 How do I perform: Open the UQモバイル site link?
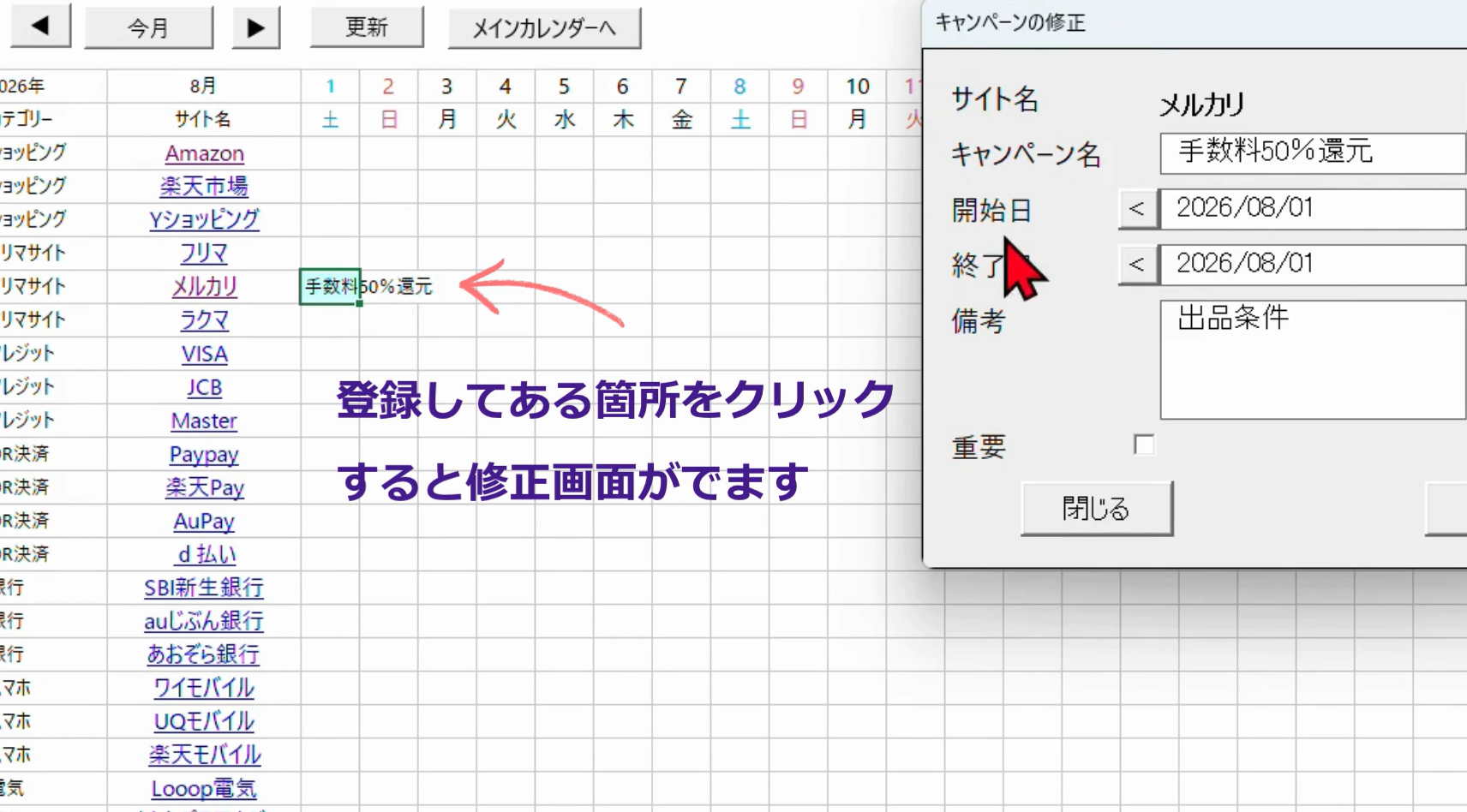[204, 721]
